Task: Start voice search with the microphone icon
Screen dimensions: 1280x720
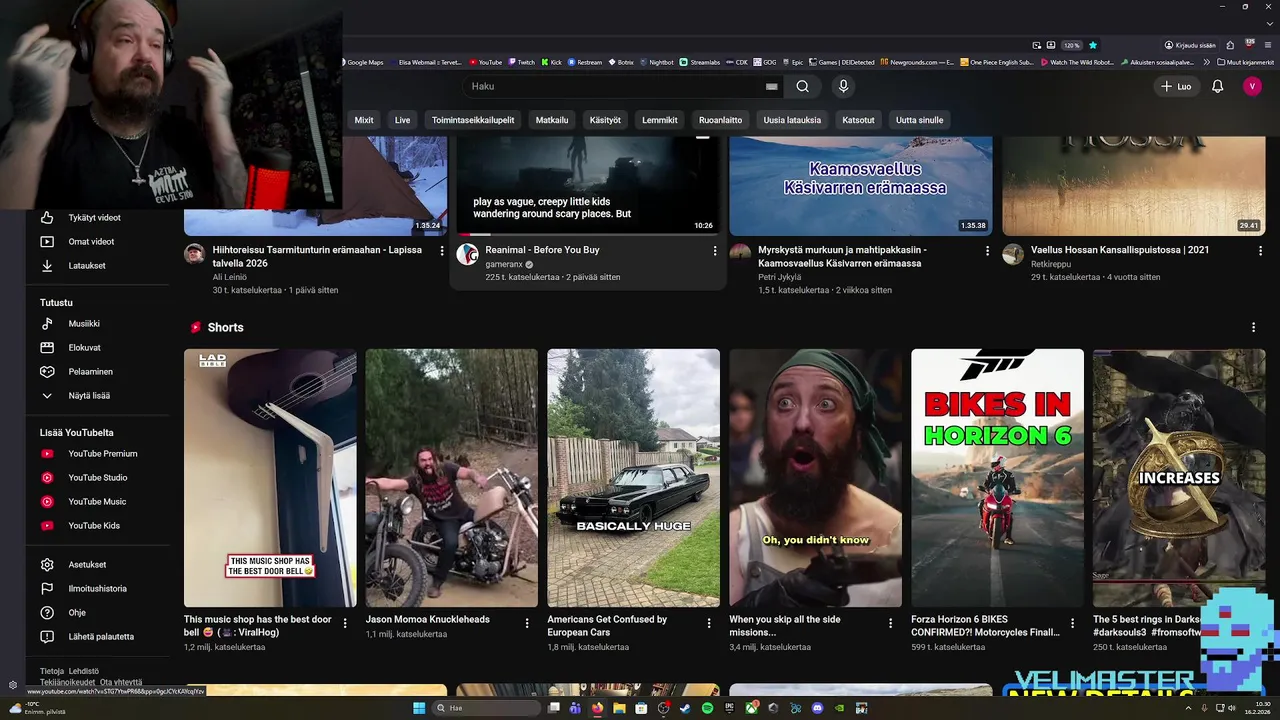Action: 843,87
